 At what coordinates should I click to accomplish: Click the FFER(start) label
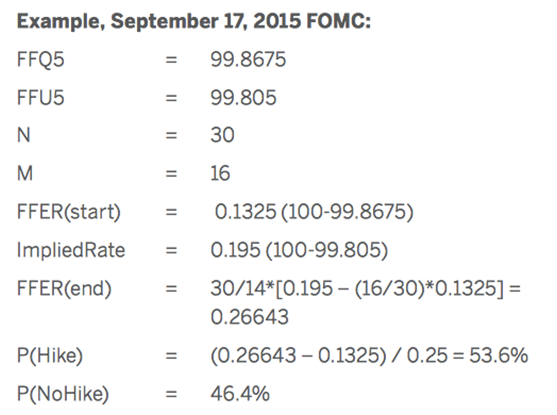point(69,212)
